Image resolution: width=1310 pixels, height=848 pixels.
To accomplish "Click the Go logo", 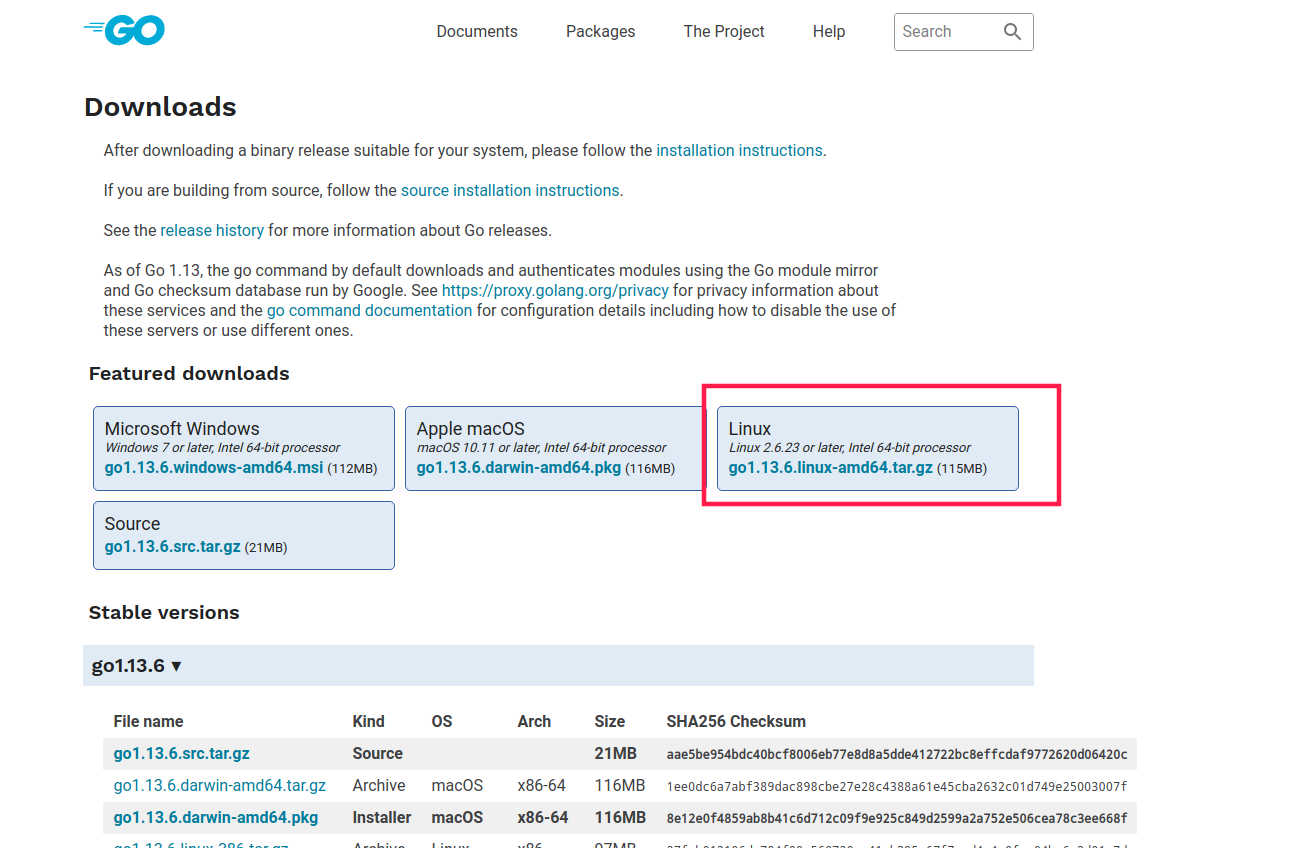I will pos(124,31).
